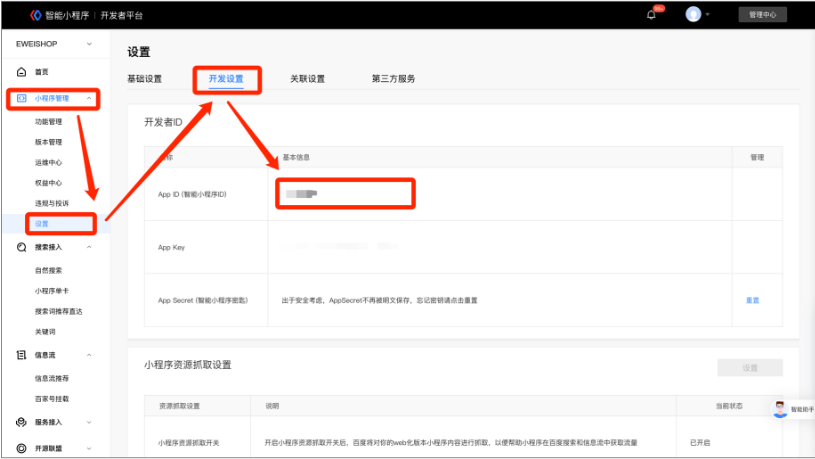Click the 设置 button for resource crawling
Image resolution: width=815 pixels, height=459 pixels.
[x=750, y=368]
